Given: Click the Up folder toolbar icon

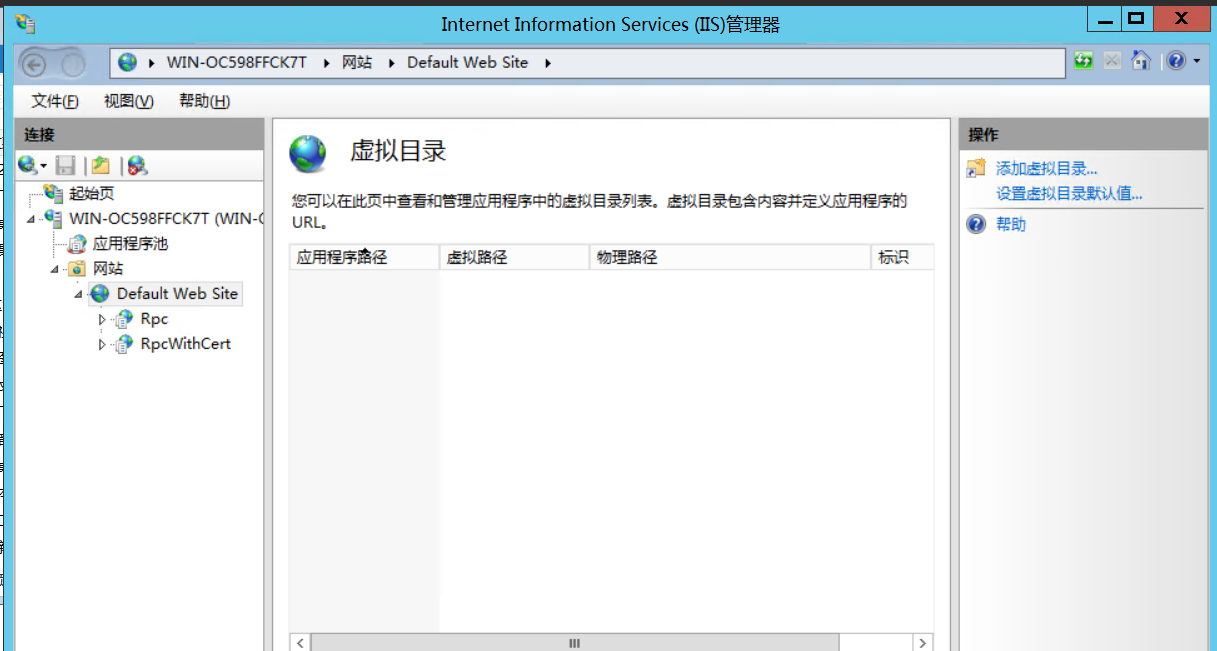Looking at the screenshot, I should point(101,165).
